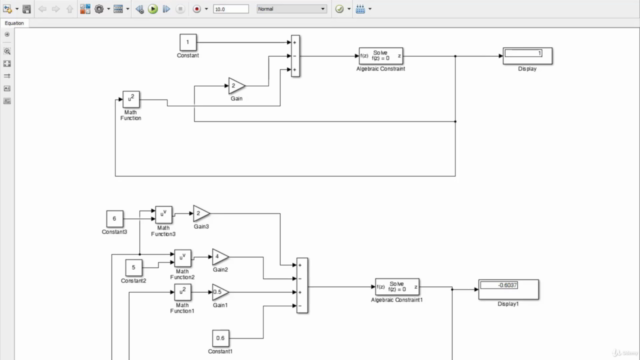This screenshot has width=640, height=360.
Task: Select the Math Function3 block
Action: [164, 214]
